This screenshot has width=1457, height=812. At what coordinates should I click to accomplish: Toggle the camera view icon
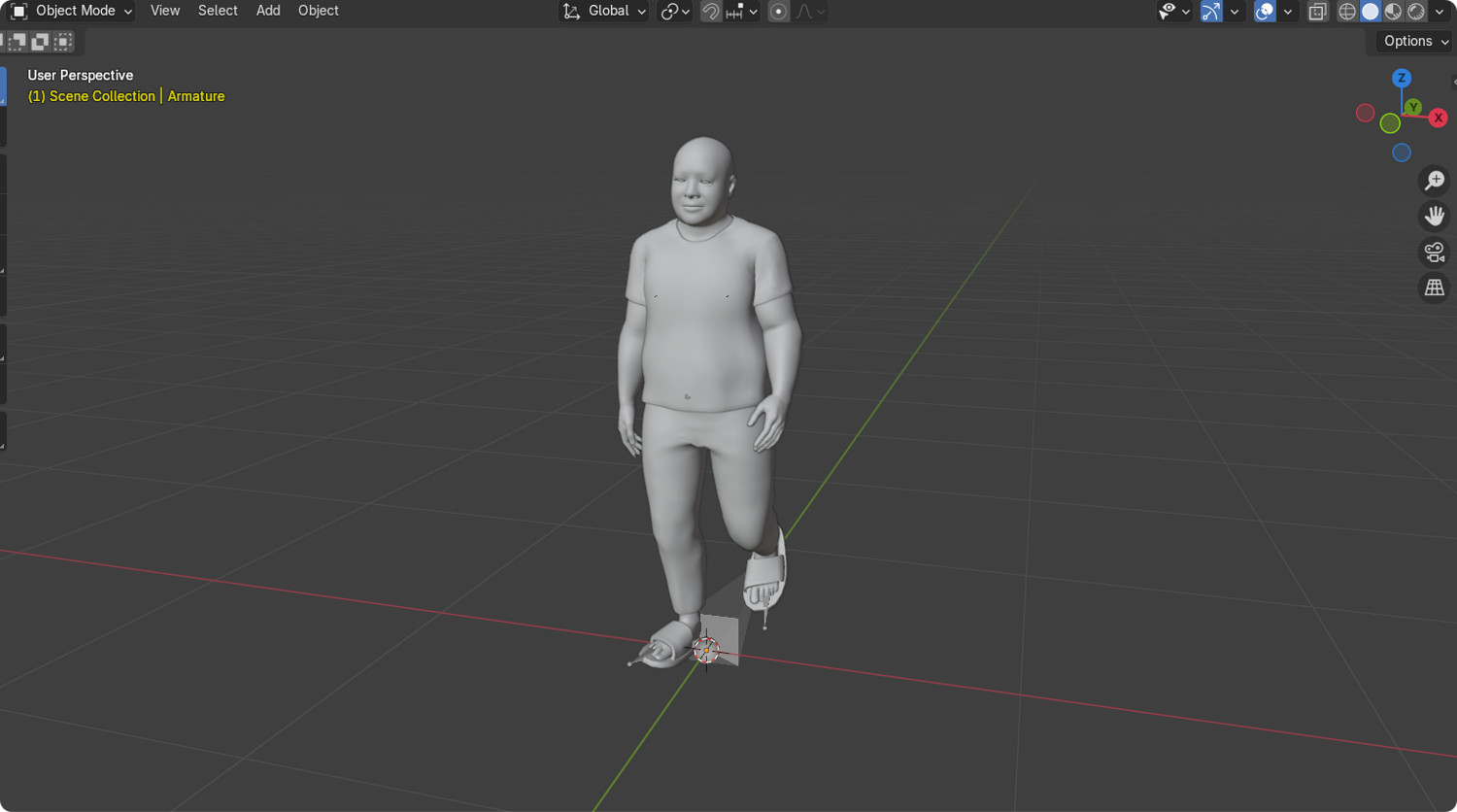pyautogui.click(x=1434, y=252)
